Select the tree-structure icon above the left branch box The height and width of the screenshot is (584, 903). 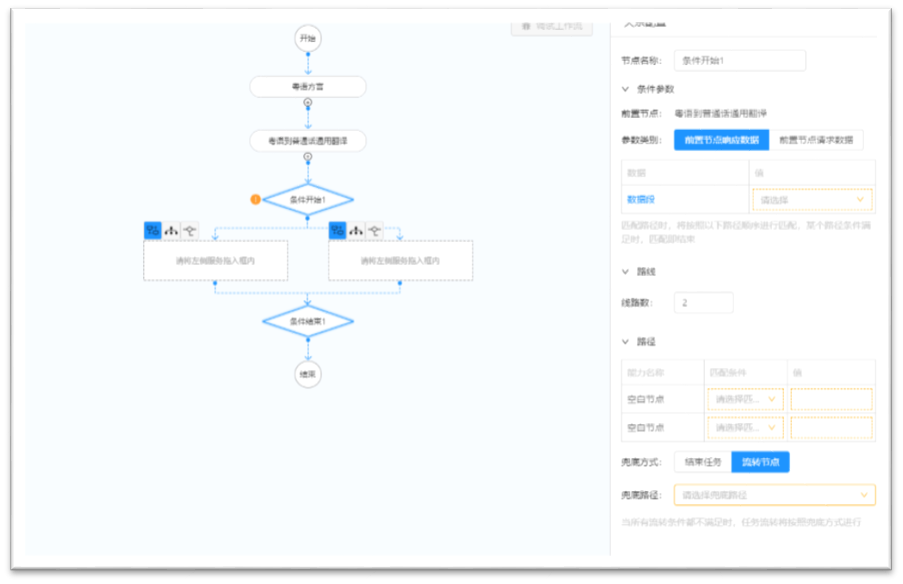[x=171, y=231]
